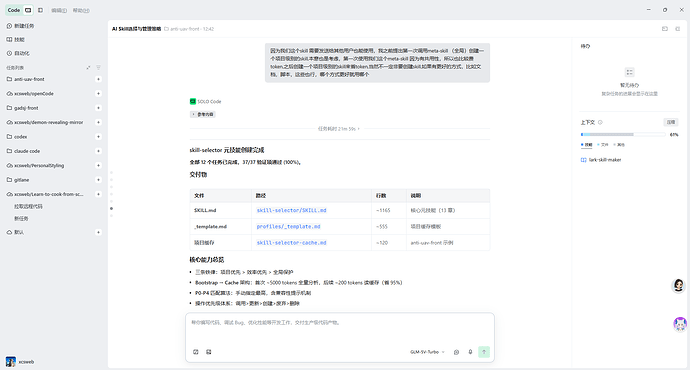The image size is (690, 370).
Task: Click the empty todo list icon
Action: point(629,72)
